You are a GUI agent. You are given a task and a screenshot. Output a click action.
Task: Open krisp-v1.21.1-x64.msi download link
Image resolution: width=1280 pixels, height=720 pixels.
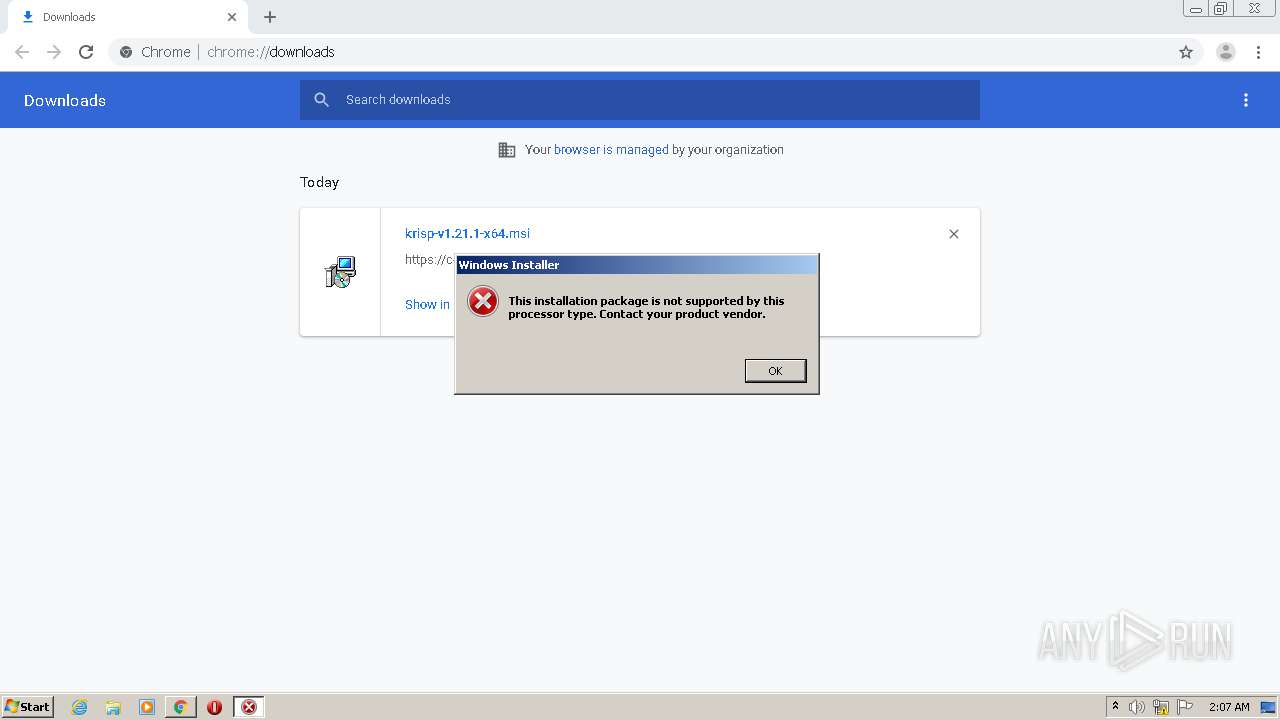(467, 233)
